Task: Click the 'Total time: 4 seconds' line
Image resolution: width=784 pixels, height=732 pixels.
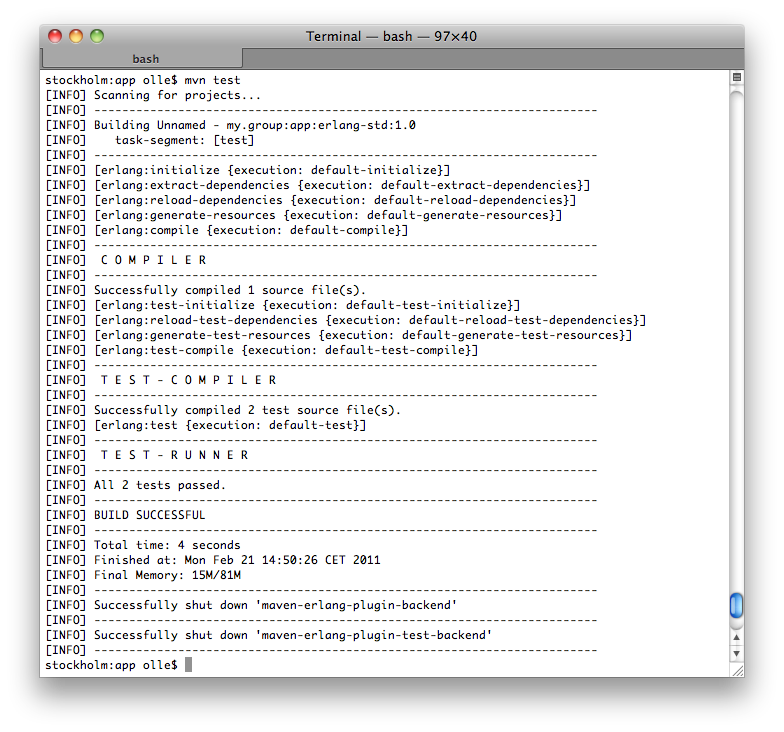Action: coord(166,545)
